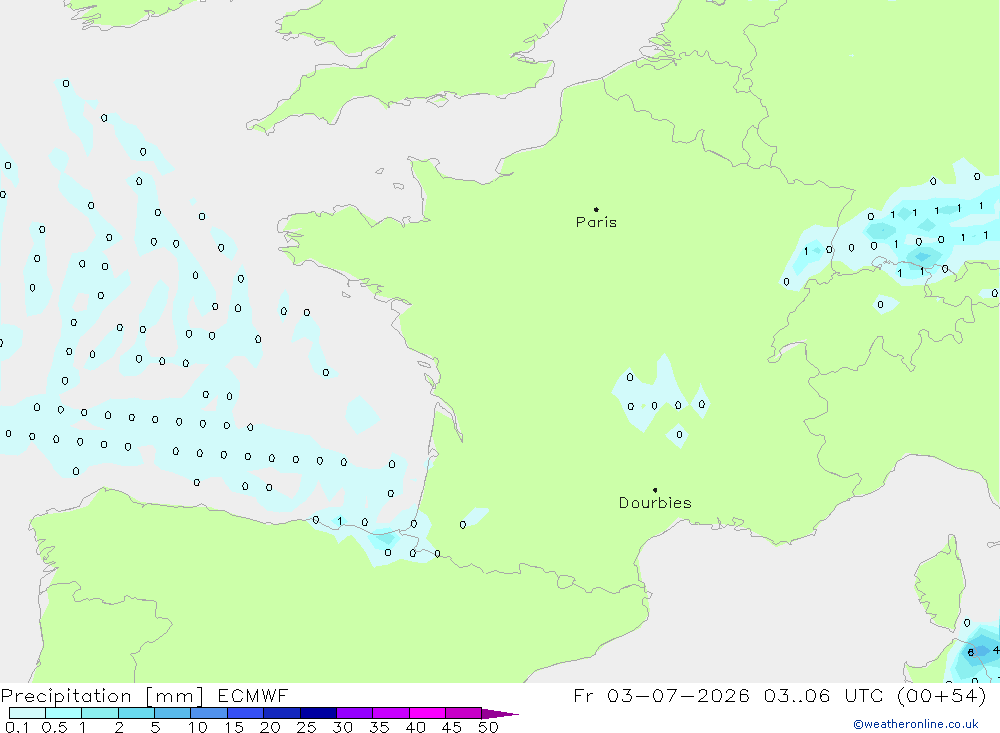1000x733 pixels.
Task: Select the 2–5 mm legend color swatch
Action: (x=136, y=713)
